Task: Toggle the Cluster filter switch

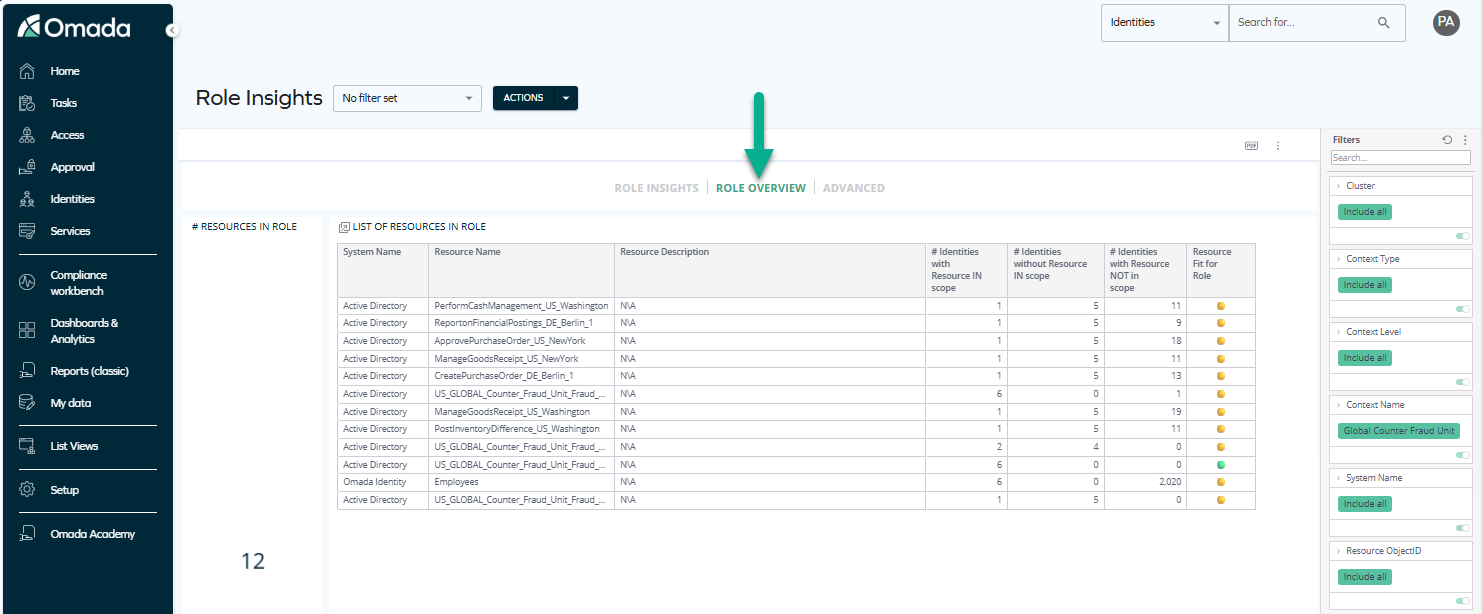Action: (x=1463, y=236)
